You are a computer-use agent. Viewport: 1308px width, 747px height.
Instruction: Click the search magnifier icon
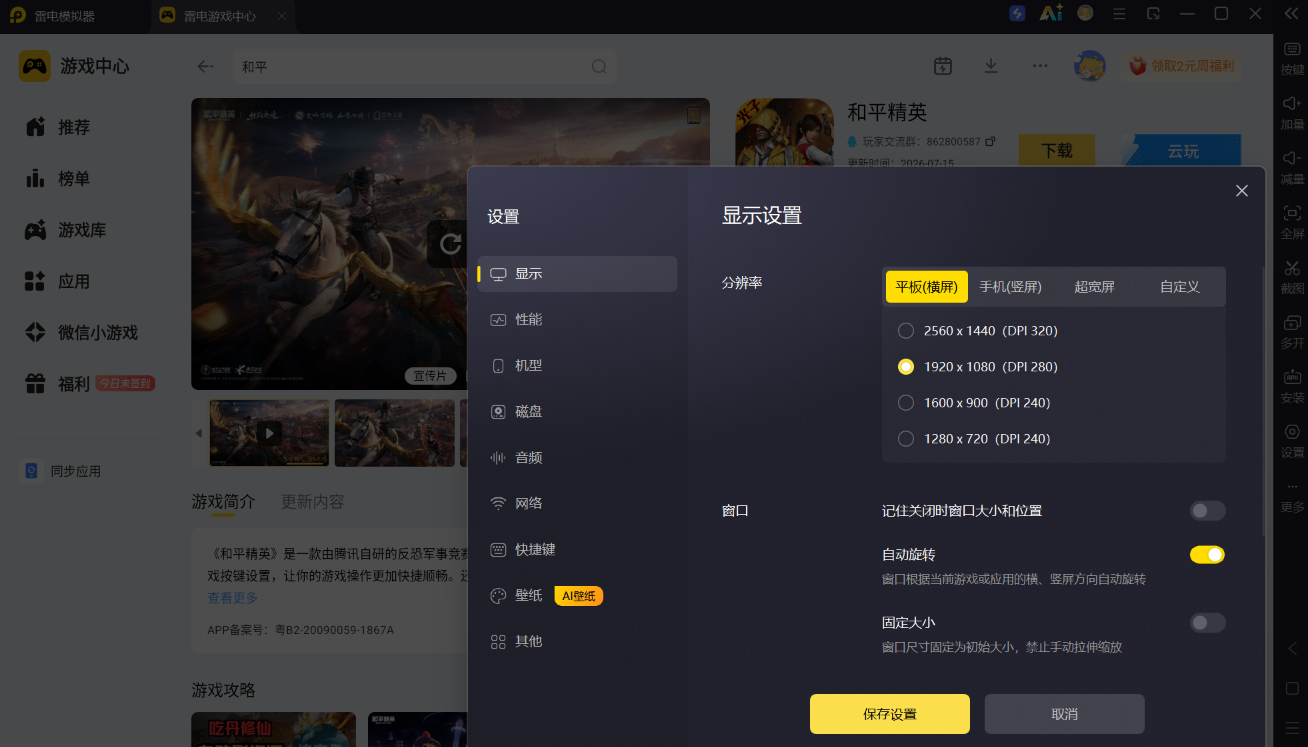(x=599, y=67)
